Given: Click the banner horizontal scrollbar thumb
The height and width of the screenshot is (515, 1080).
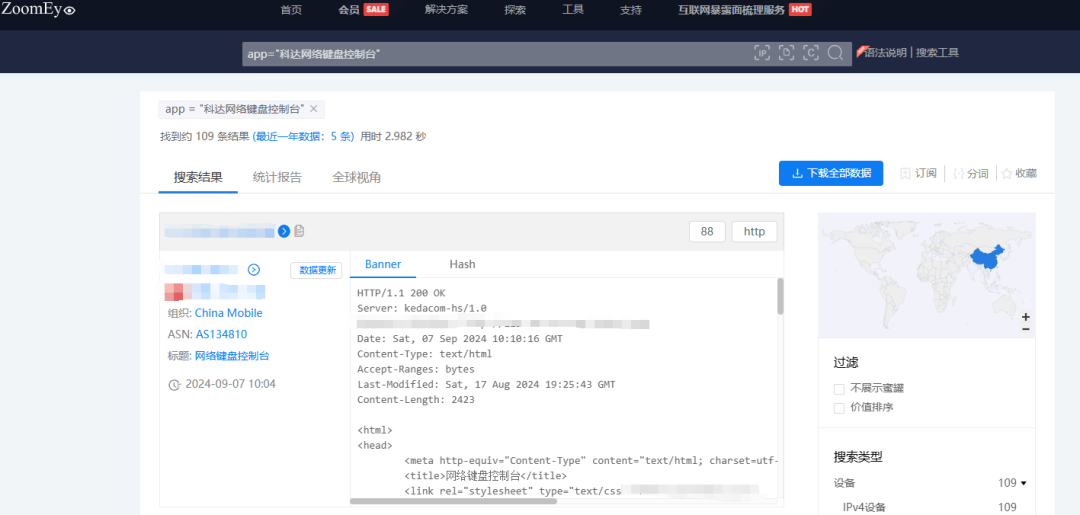Looking at the screenshot, I should [453, 501].
